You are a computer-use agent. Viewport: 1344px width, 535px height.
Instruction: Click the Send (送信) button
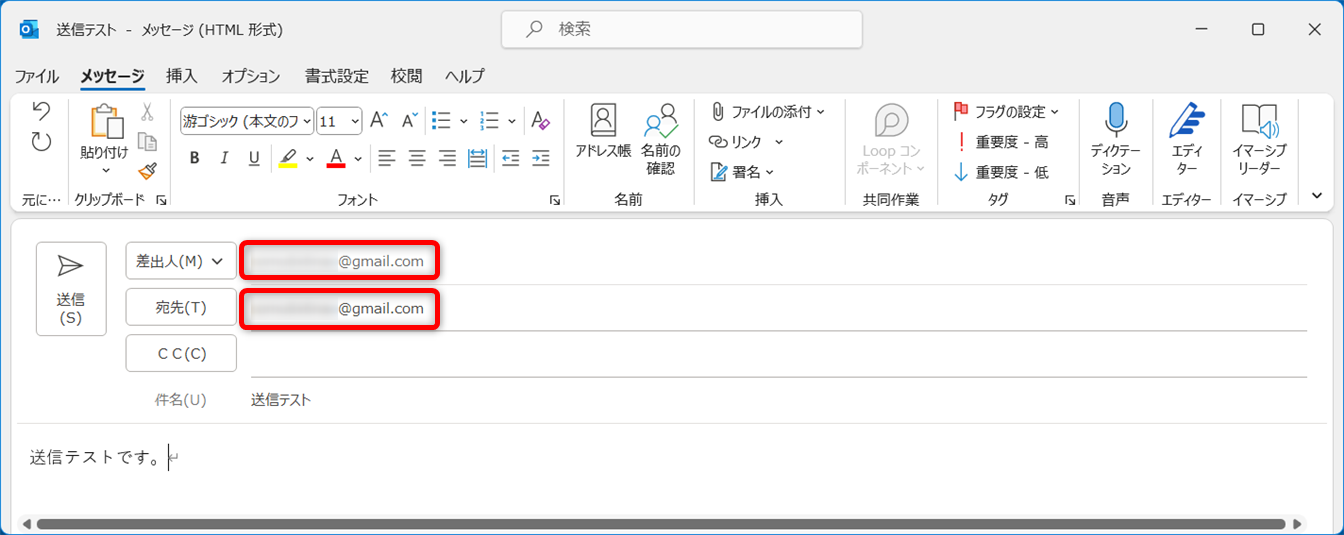pos(70,288)
